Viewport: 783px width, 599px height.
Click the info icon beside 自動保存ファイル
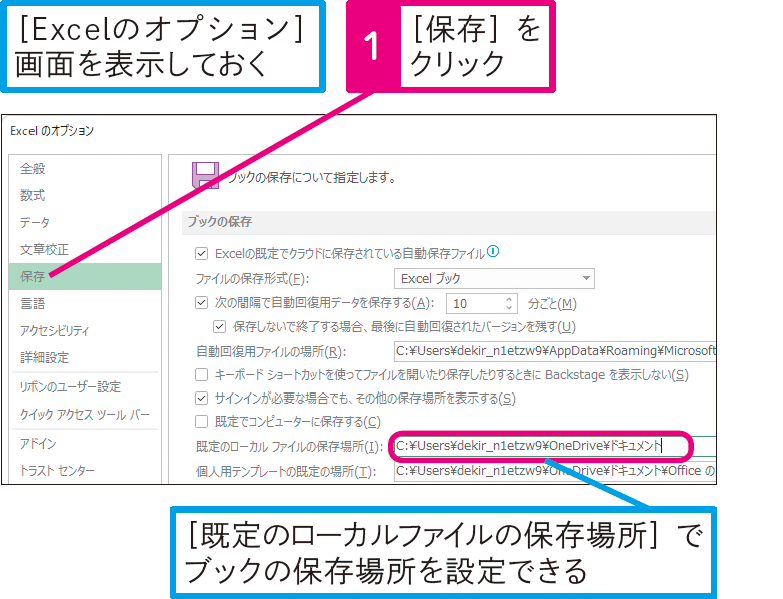tap(493, 251)
